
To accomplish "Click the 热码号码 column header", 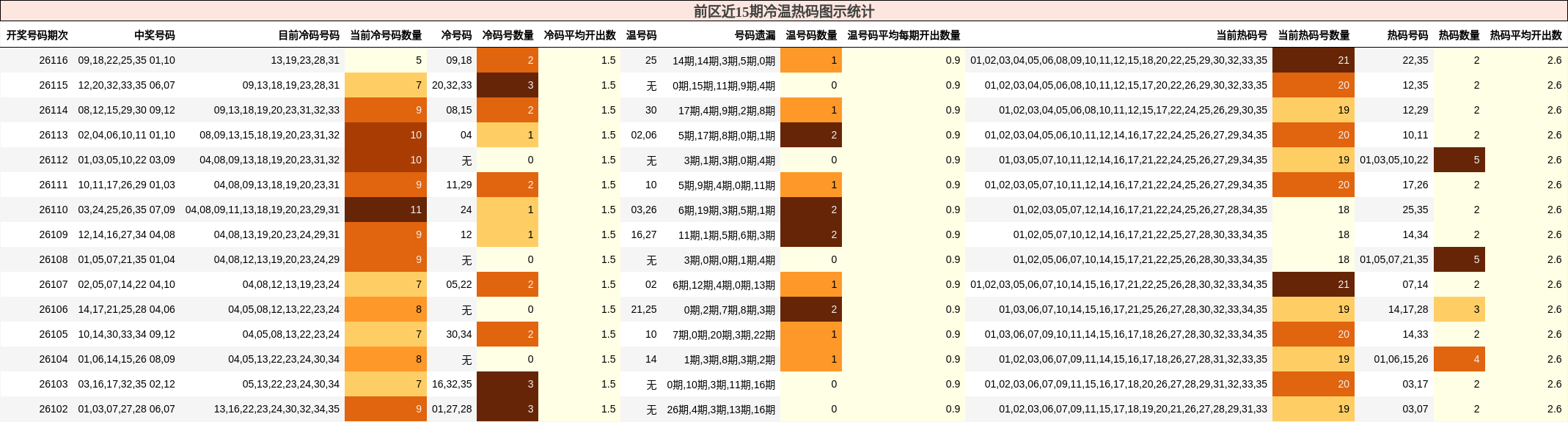I will coord(1407,35).
